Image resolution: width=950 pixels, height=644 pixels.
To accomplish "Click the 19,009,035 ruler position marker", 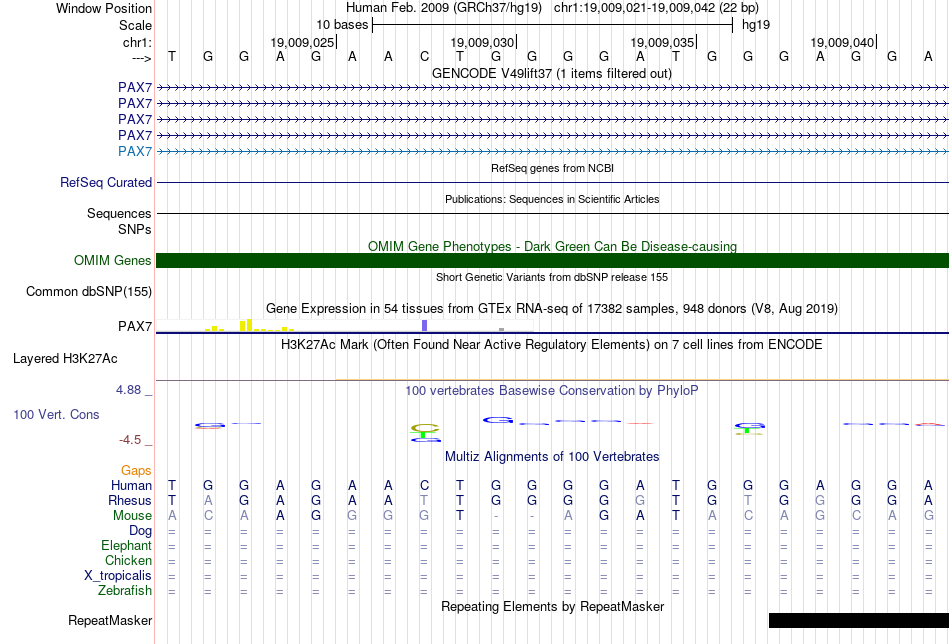I will [x=663, y=42].
